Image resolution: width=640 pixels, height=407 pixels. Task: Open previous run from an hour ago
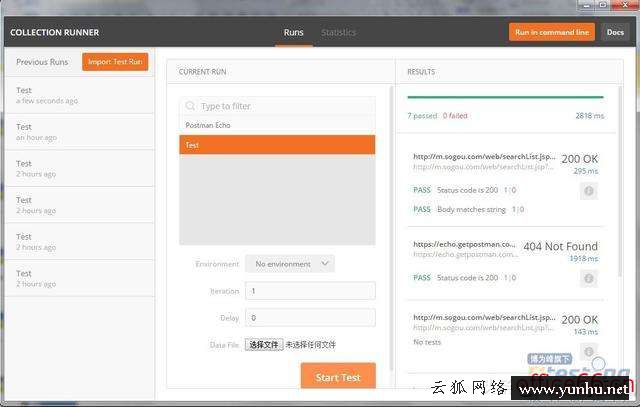point(80,132)
